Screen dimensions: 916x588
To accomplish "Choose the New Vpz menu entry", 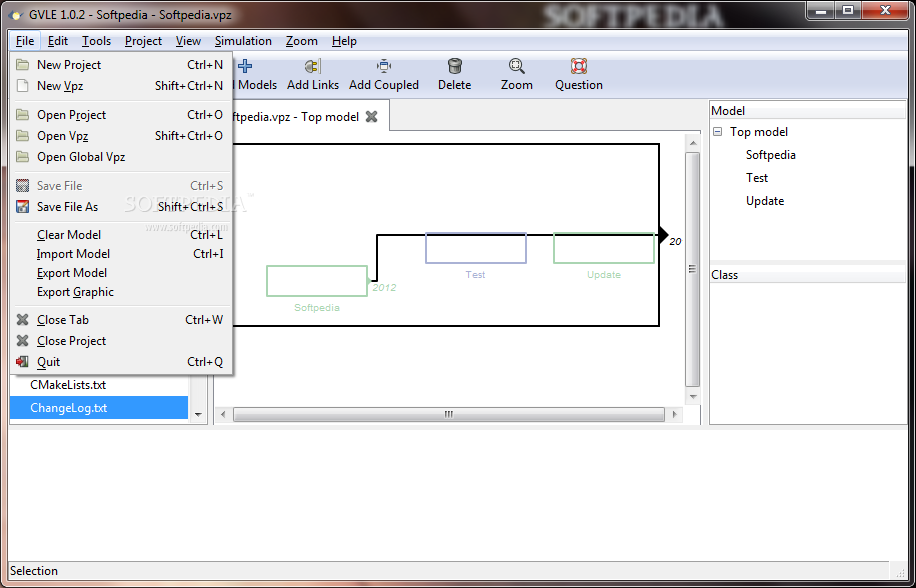I will coord(121,86).
